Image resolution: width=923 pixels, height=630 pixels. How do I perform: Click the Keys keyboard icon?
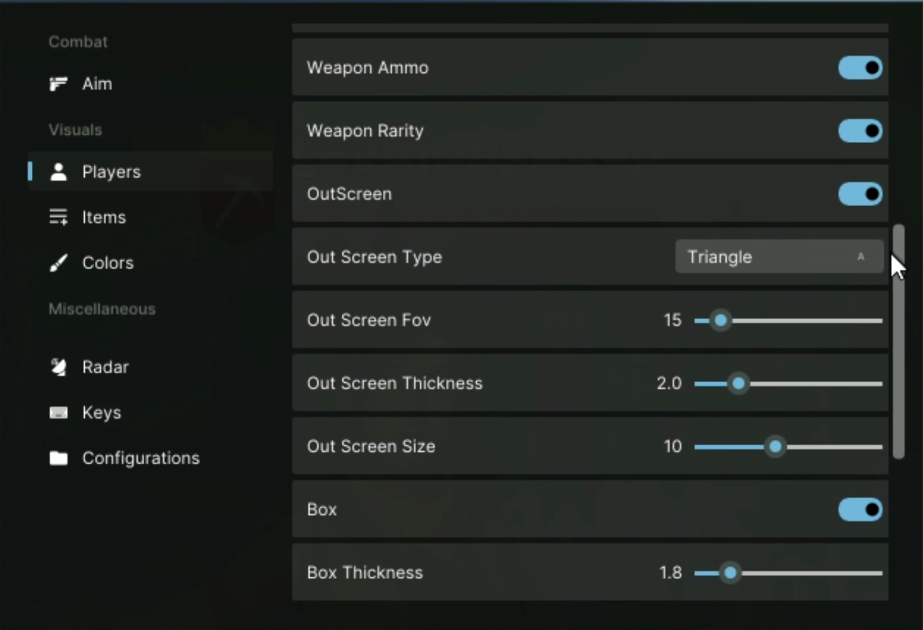[59, 413]
